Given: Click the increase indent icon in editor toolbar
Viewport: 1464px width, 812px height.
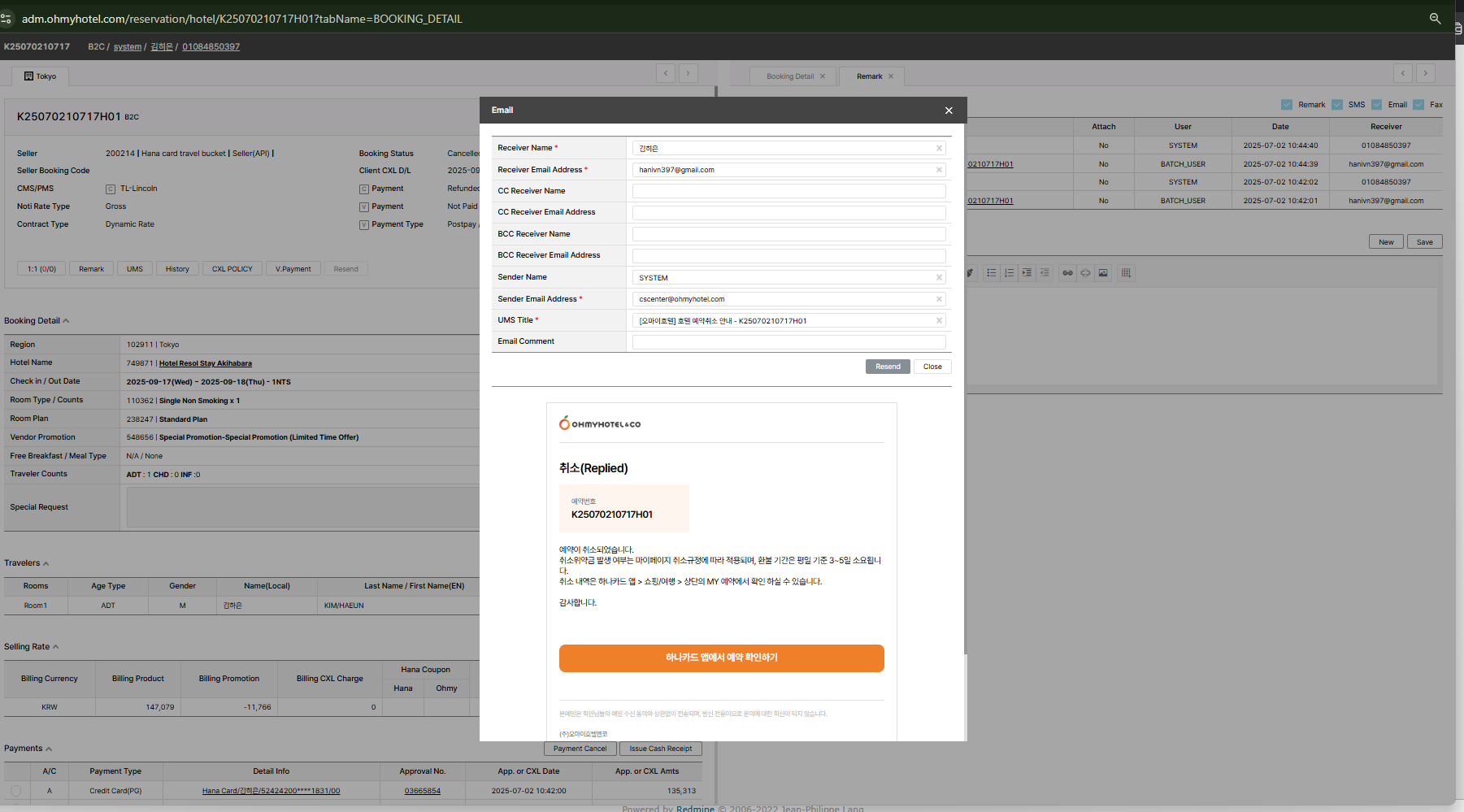Looking at the screenshot, I should coord(1027,273).
